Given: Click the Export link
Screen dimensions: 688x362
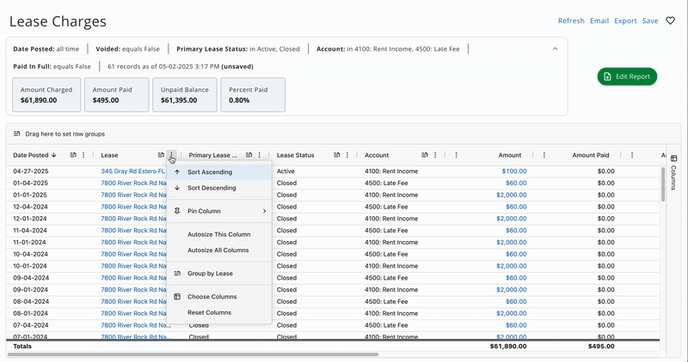Looking at the screenshot, I should click(x=625, y=21).
